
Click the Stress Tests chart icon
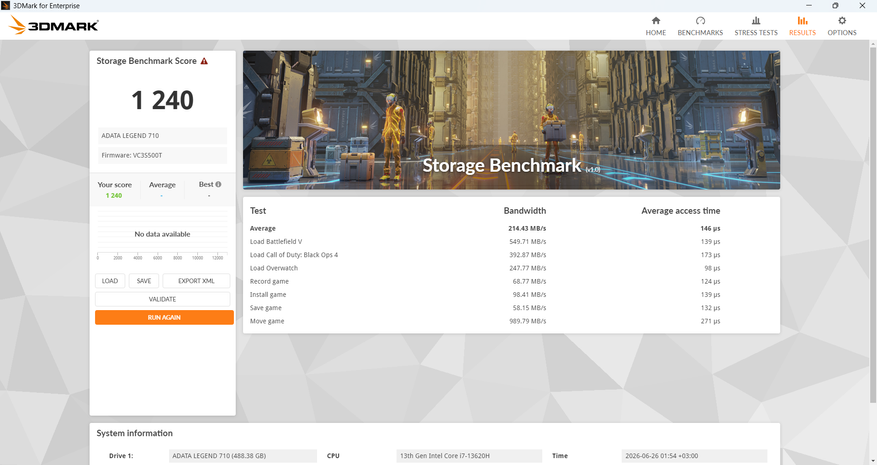pos(756,21)
